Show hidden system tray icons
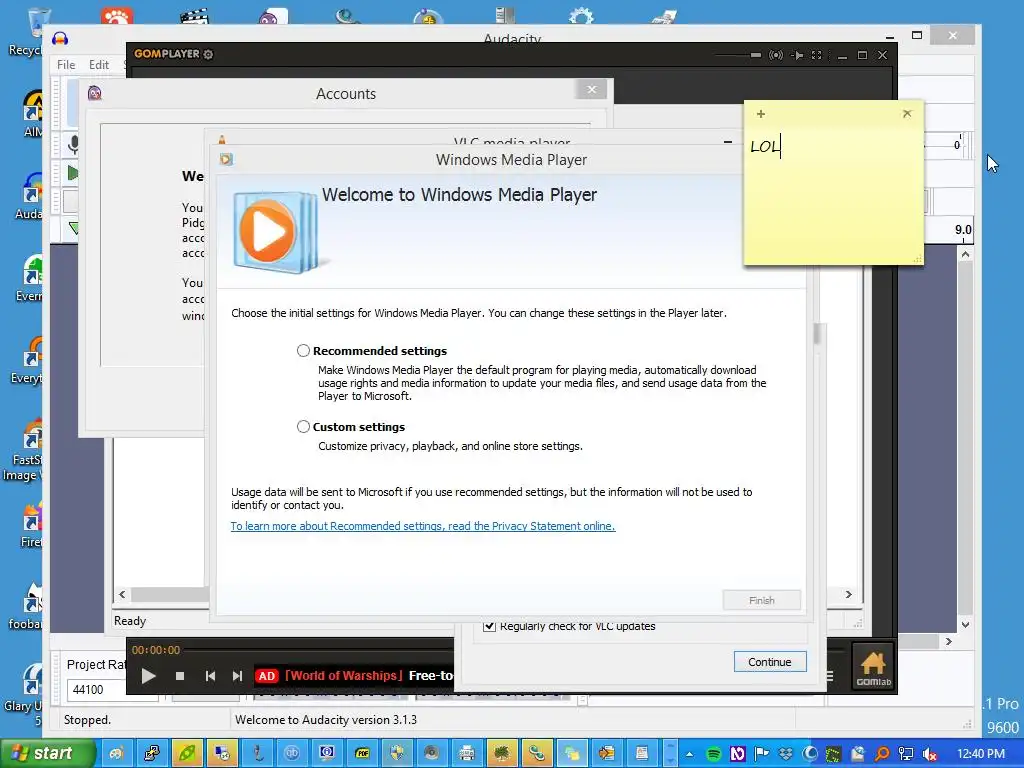 pyautogui.click(x=689, y=754)
